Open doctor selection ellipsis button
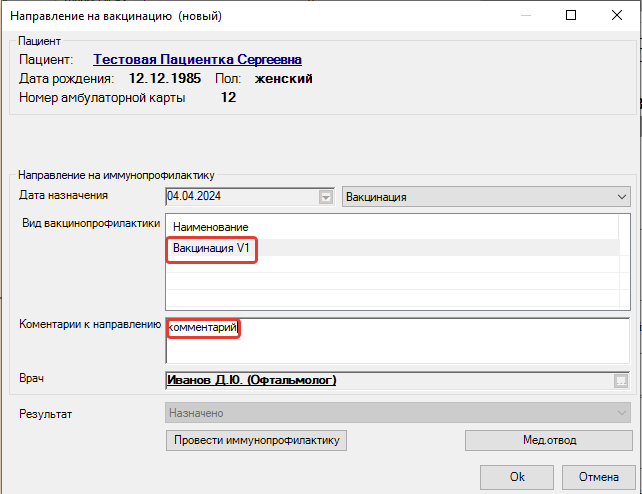Image resolution: width=642 pixels, height=494 pixels. pos(621,381)
